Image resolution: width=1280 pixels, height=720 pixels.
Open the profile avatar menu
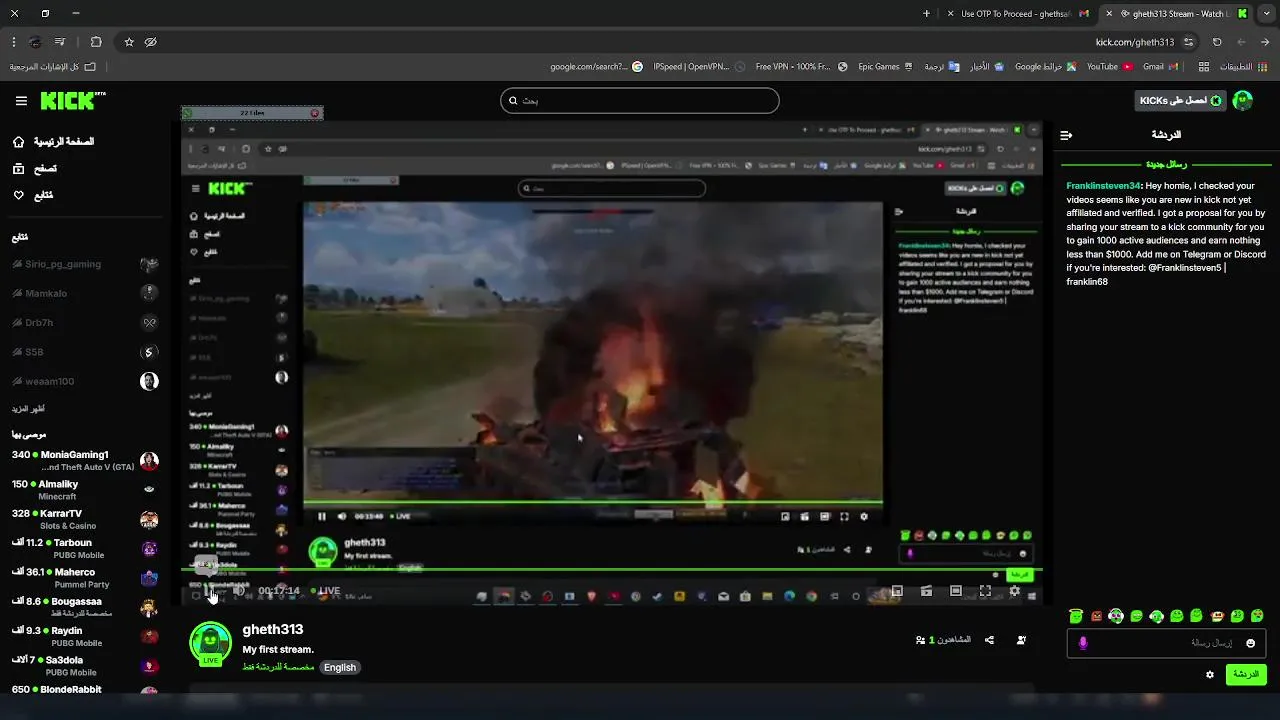pyautogui.click(x=1243, y=100)
